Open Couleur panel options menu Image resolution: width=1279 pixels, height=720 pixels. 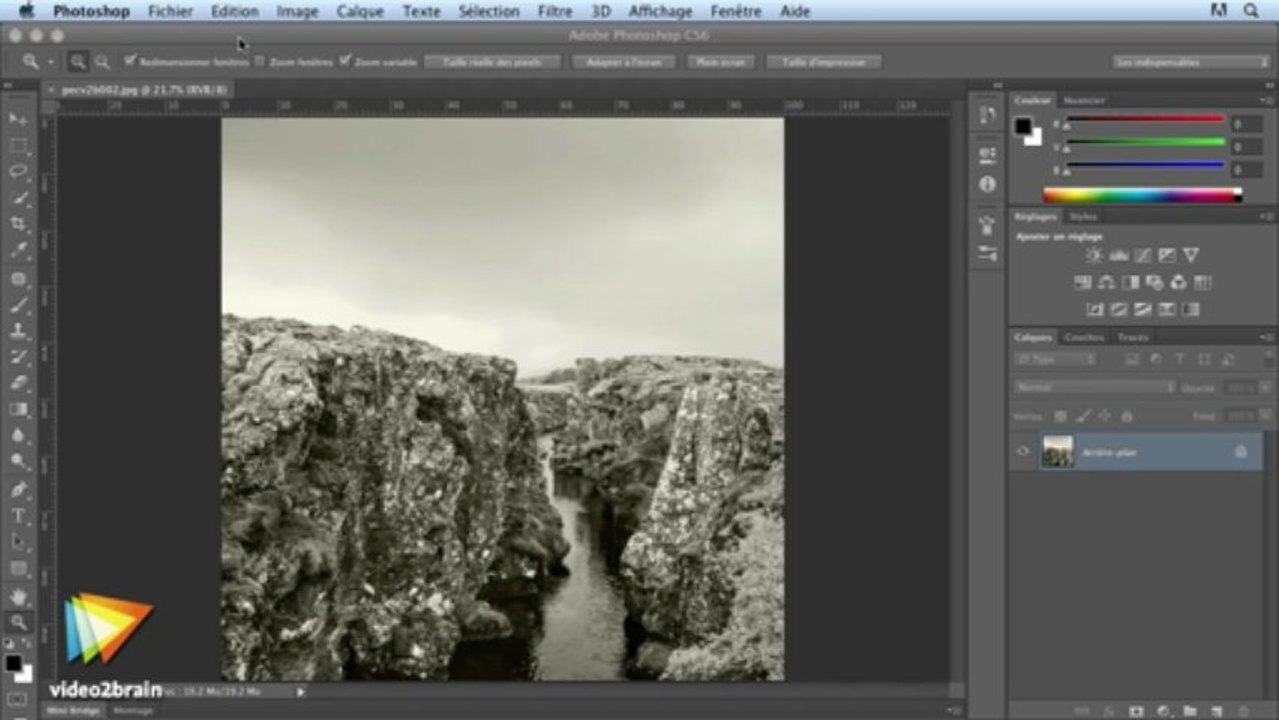click(1268, 101)
